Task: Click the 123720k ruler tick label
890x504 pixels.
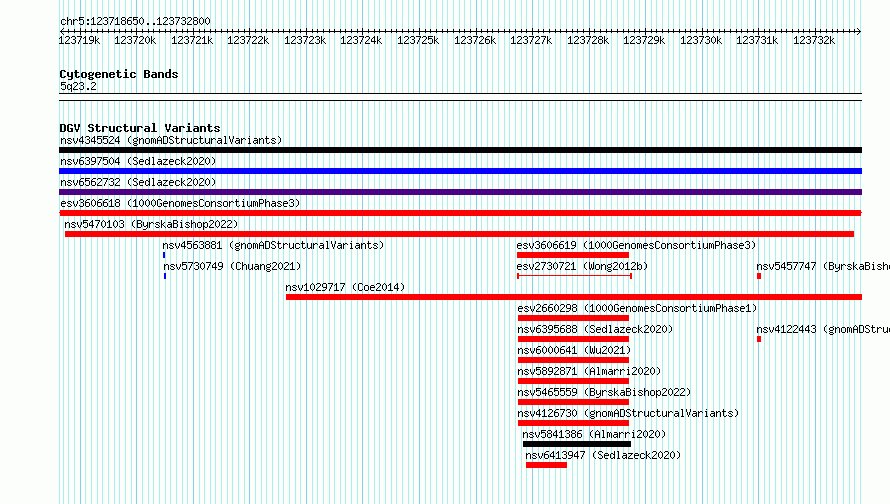Action: (135, 40)
